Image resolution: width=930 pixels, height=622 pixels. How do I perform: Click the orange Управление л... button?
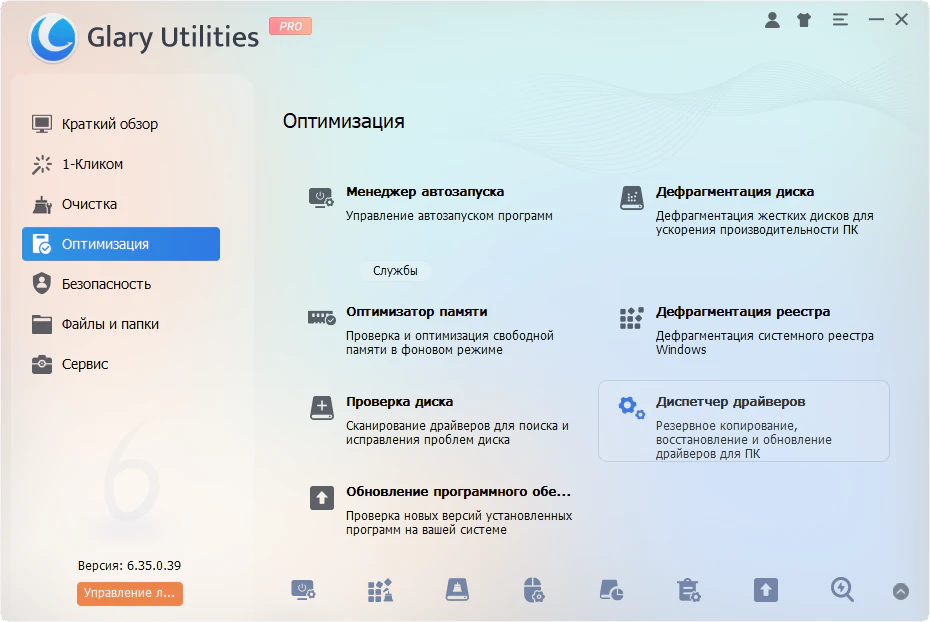[x=129, y=594]
